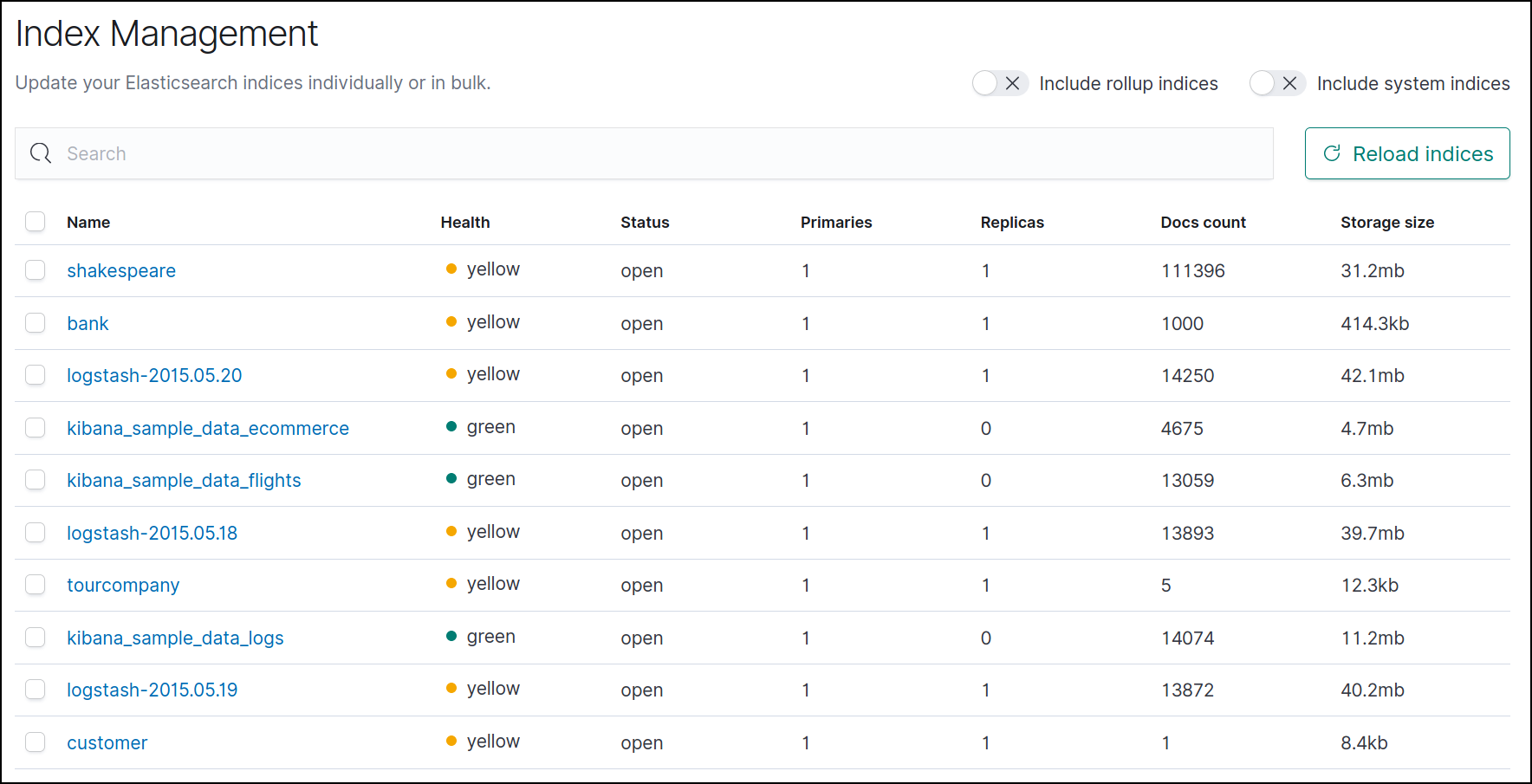Open the logstash-2015.05.19 index
Screen dimensions: 1532x784
click(x=152, y=690)
